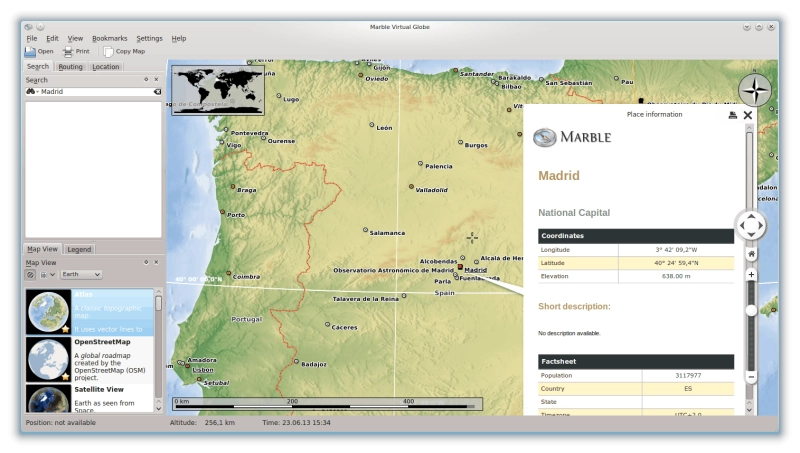Click the zoom slider handle
This screenshot has height=453, width=800.
tap(751, 311)
